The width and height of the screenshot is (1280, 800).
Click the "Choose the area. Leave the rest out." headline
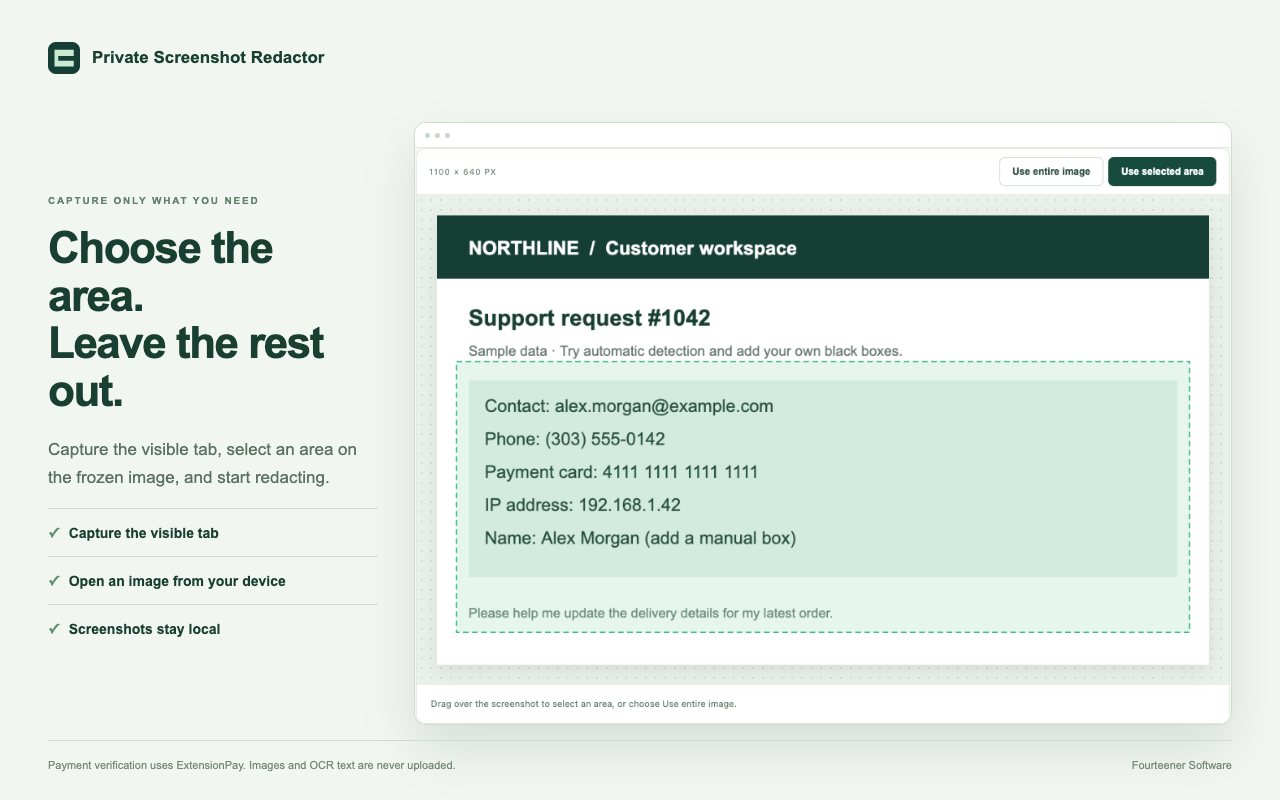187,320
